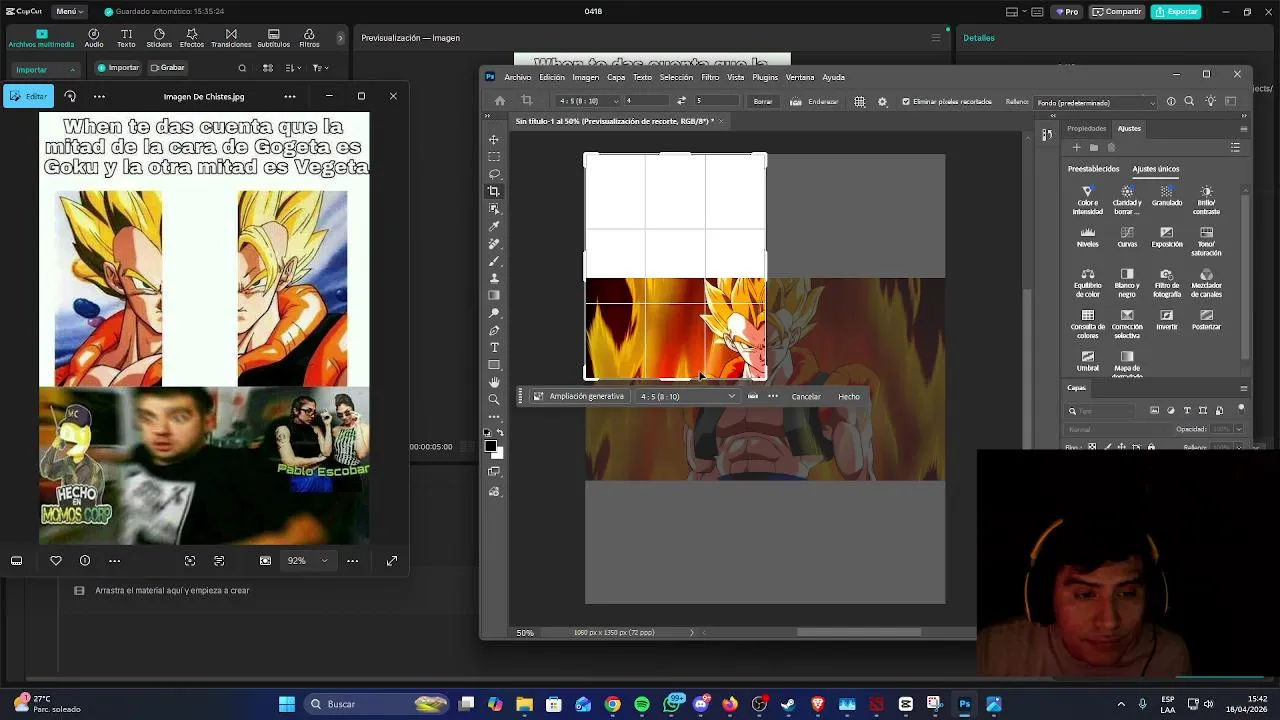Image resolution: width=1280 pixels, height=720 pixels.
Task: Select the Rectangular Marquee tool
Action: point(494,157)
